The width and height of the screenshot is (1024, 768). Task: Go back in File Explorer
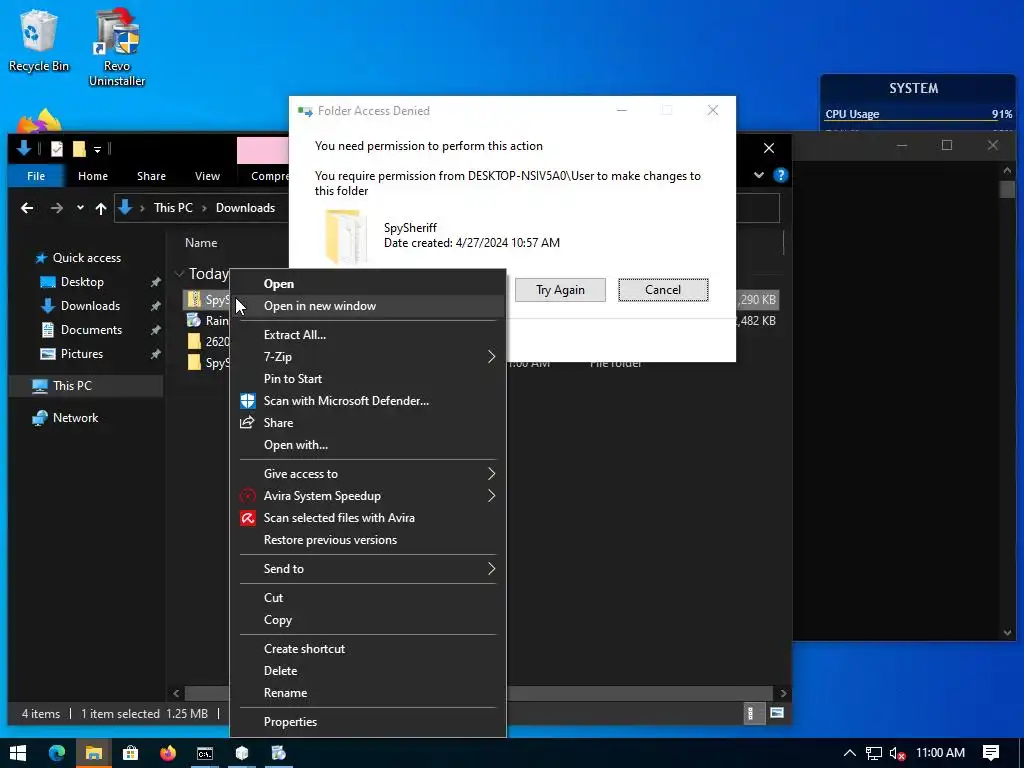click(27, 208)
